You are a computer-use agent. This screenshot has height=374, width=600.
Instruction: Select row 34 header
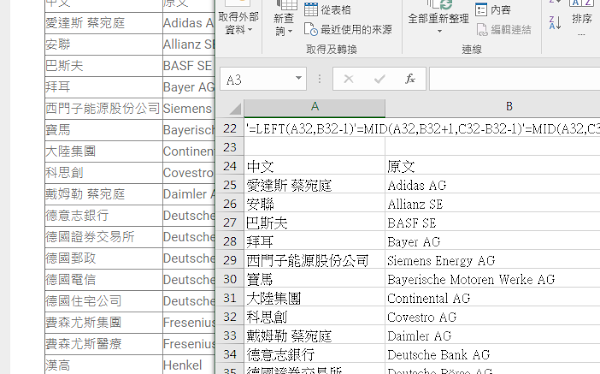230,354
